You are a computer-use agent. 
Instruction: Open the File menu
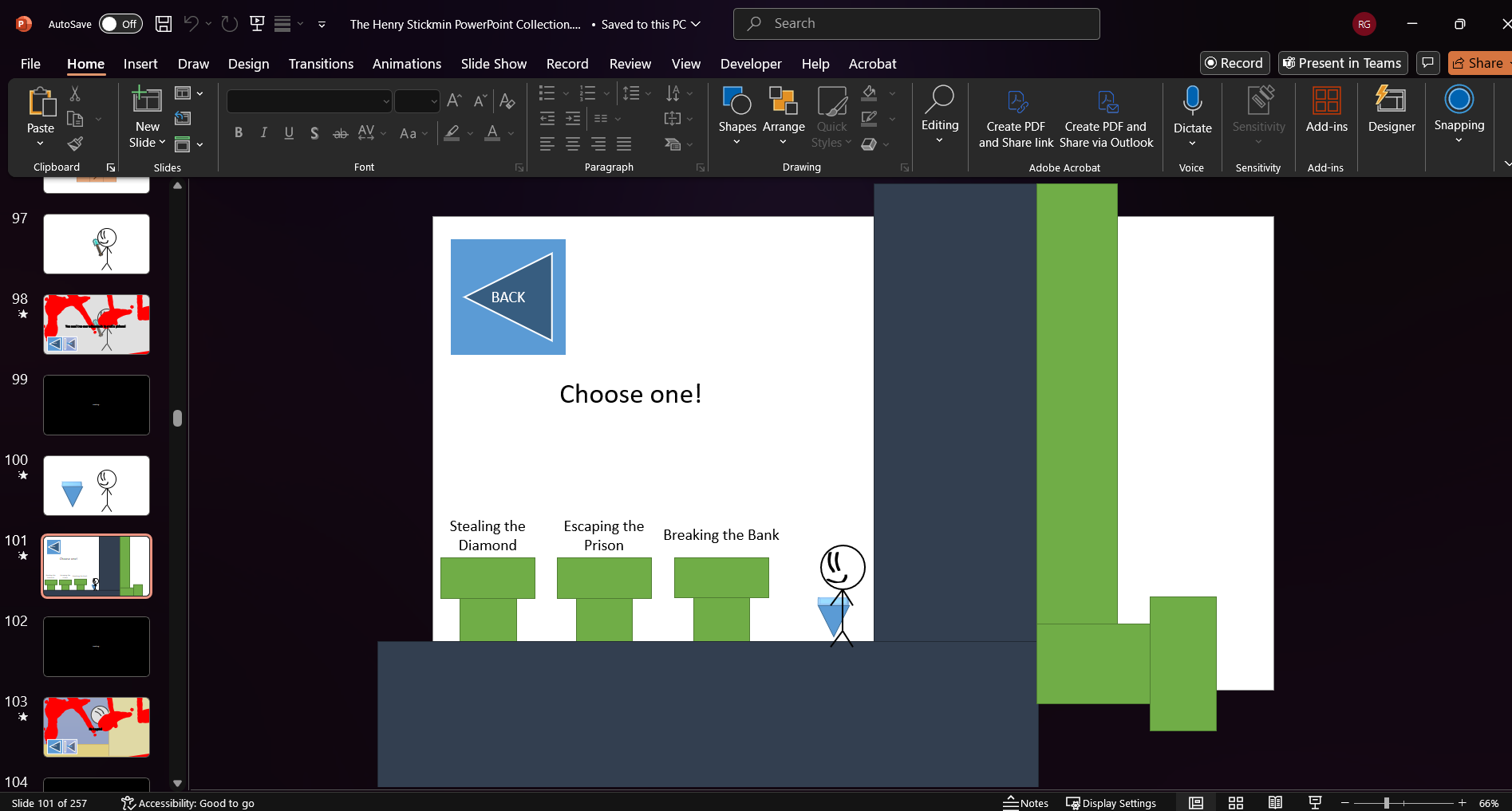point(30,64)
